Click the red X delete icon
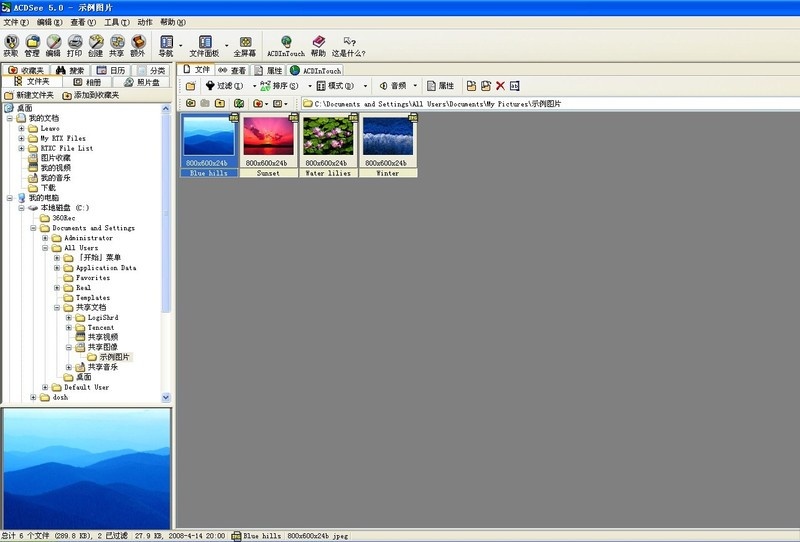Image resolution: width=800 pixels, height=542 pixels. point(500,86)
